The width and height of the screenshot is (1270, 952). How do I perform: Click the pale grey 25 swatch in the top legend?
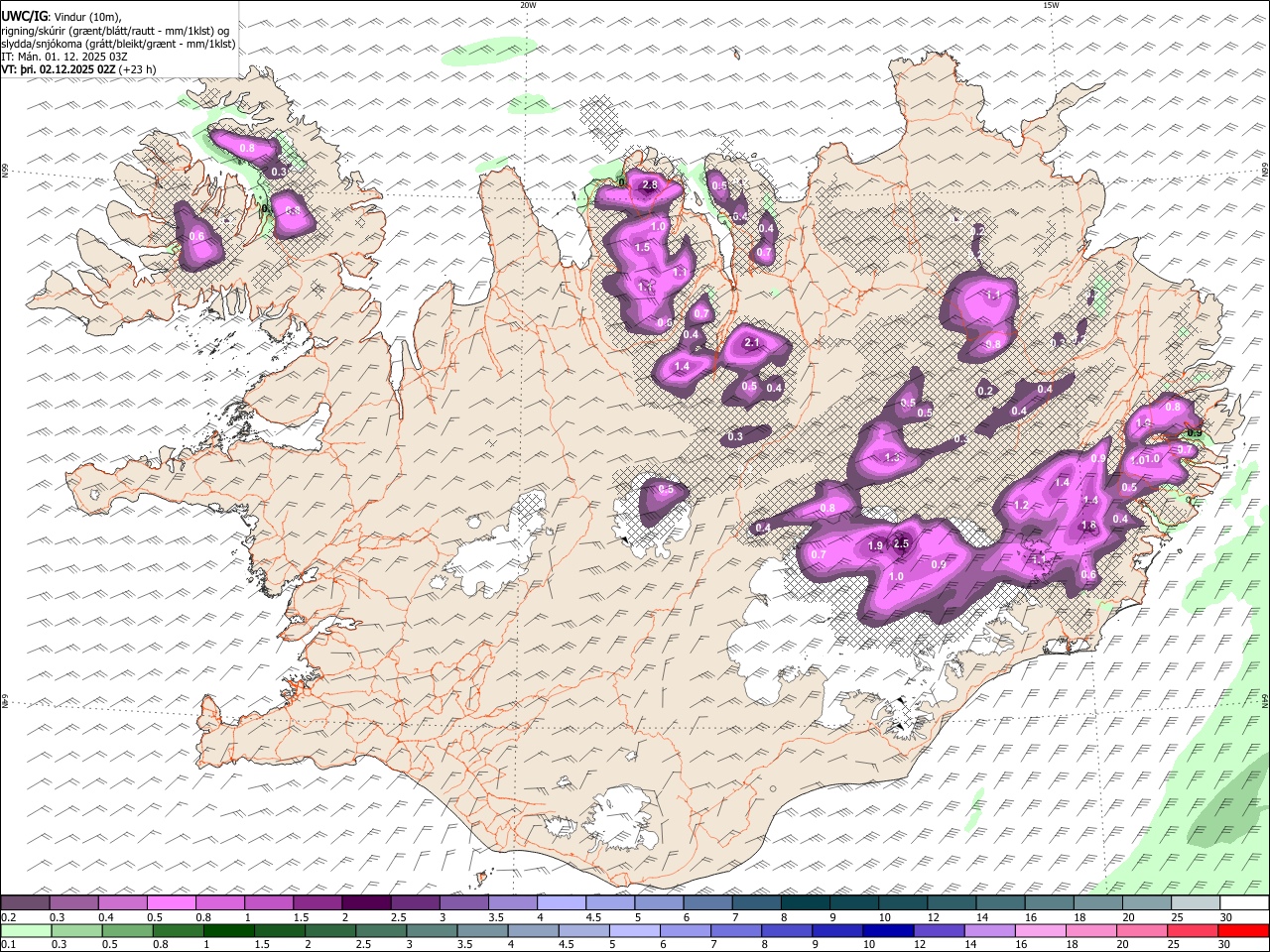tap(1195, 903)
